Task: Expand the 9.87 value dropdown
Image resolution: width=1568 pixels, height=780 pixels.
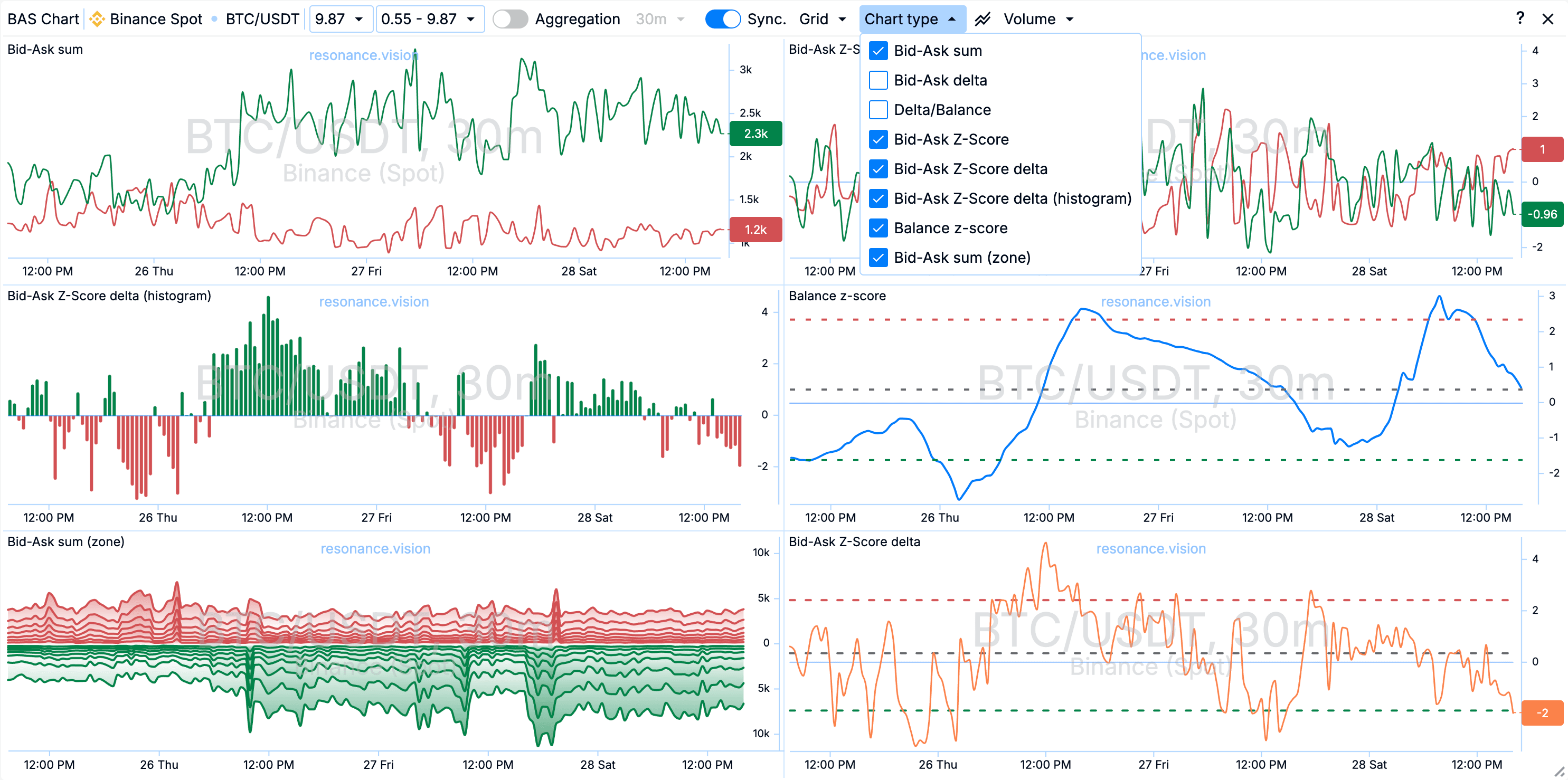Action: point(339,19)
